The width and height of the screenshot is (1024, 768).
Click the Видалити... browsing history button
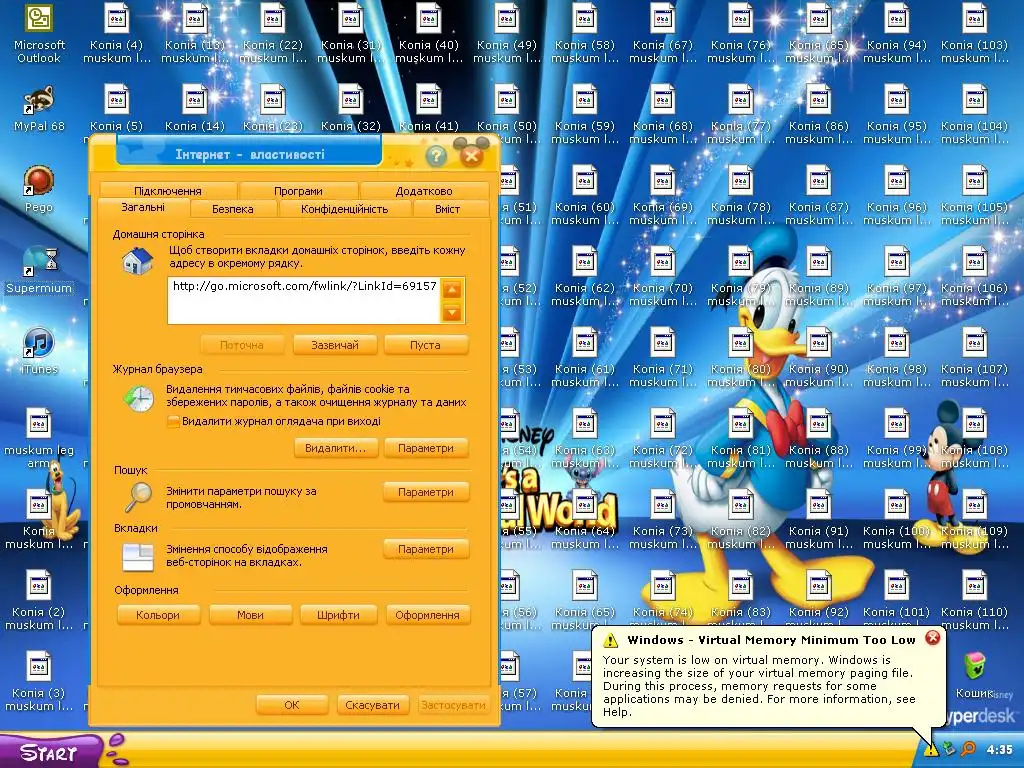pyautogui.click(x=336, y=448)
